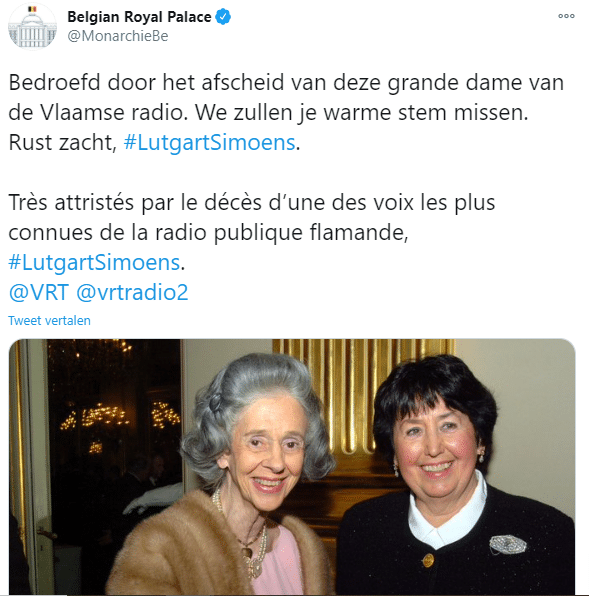Click the gray-haired woman's face in the photo
Screen dimensions: 589x596
coord(263,452)
